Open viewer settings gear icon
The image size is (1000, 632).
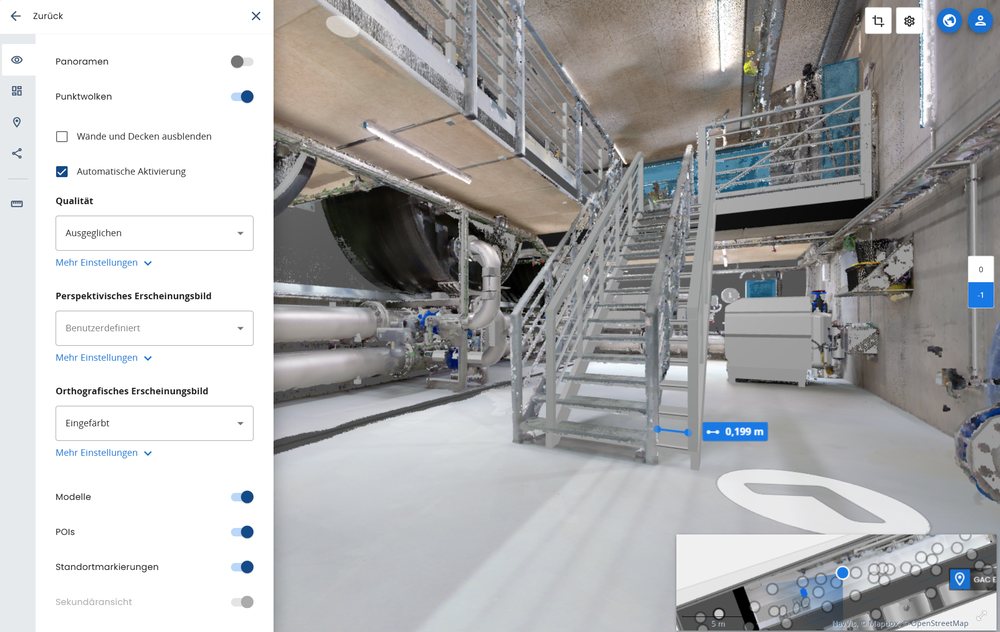pos(909,21)
